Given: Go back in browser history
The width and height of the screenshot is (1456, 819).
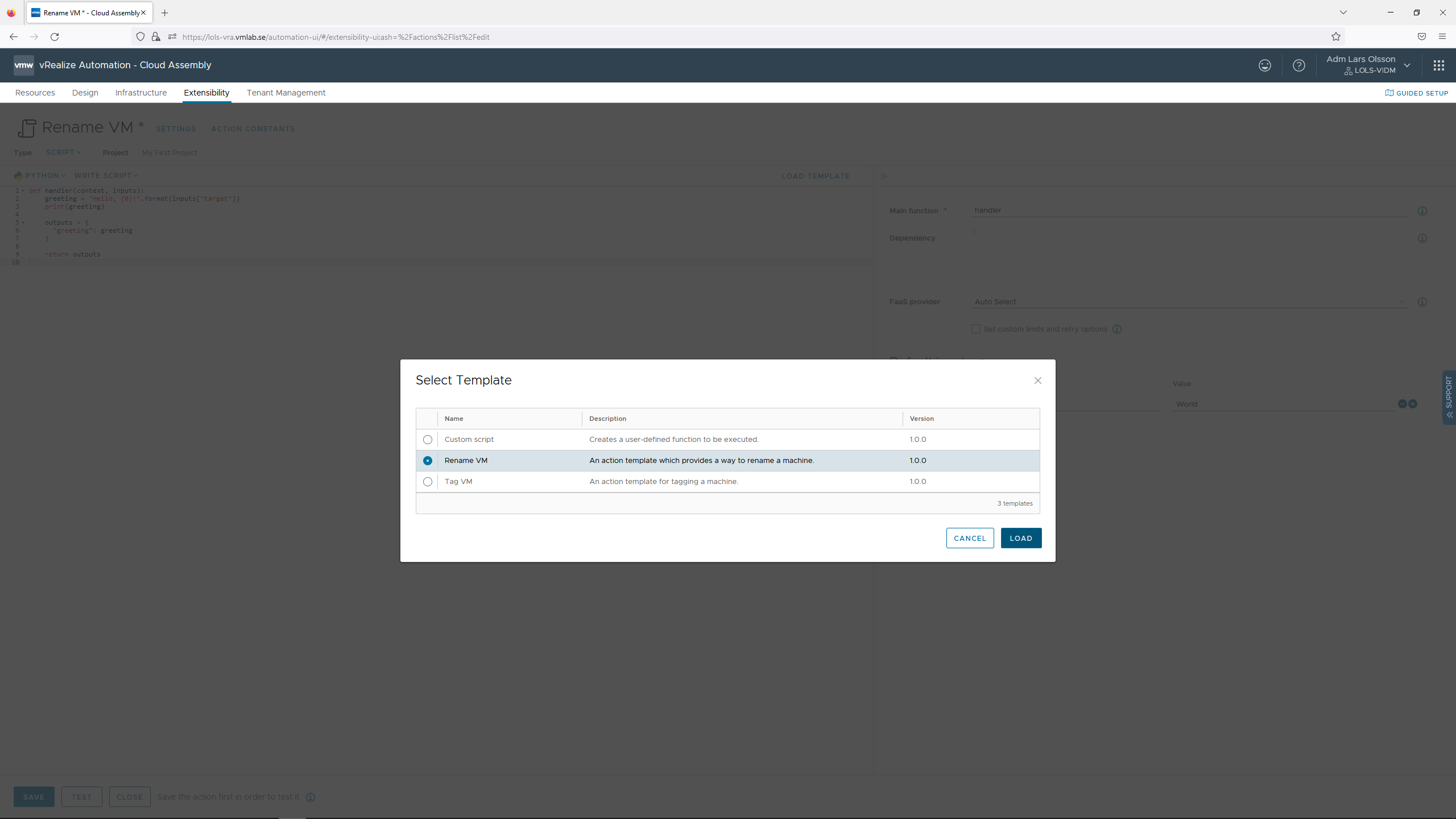Looking at the screenshot, I should coord(14,37).
